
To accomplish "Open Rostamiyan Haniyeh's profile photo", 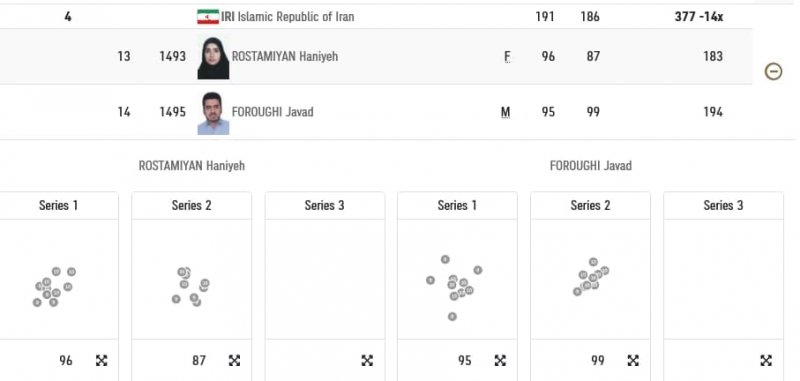I will pyautogui.click(x=213, y=58).
